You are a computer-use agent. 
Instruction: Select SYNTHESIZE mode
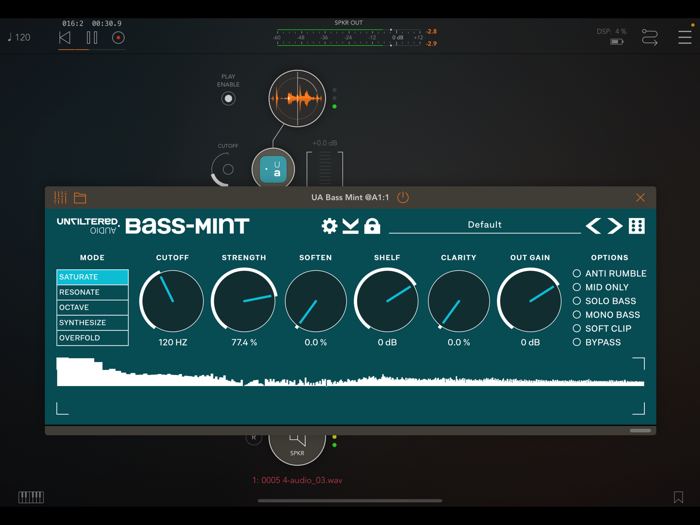pos(92,322)
